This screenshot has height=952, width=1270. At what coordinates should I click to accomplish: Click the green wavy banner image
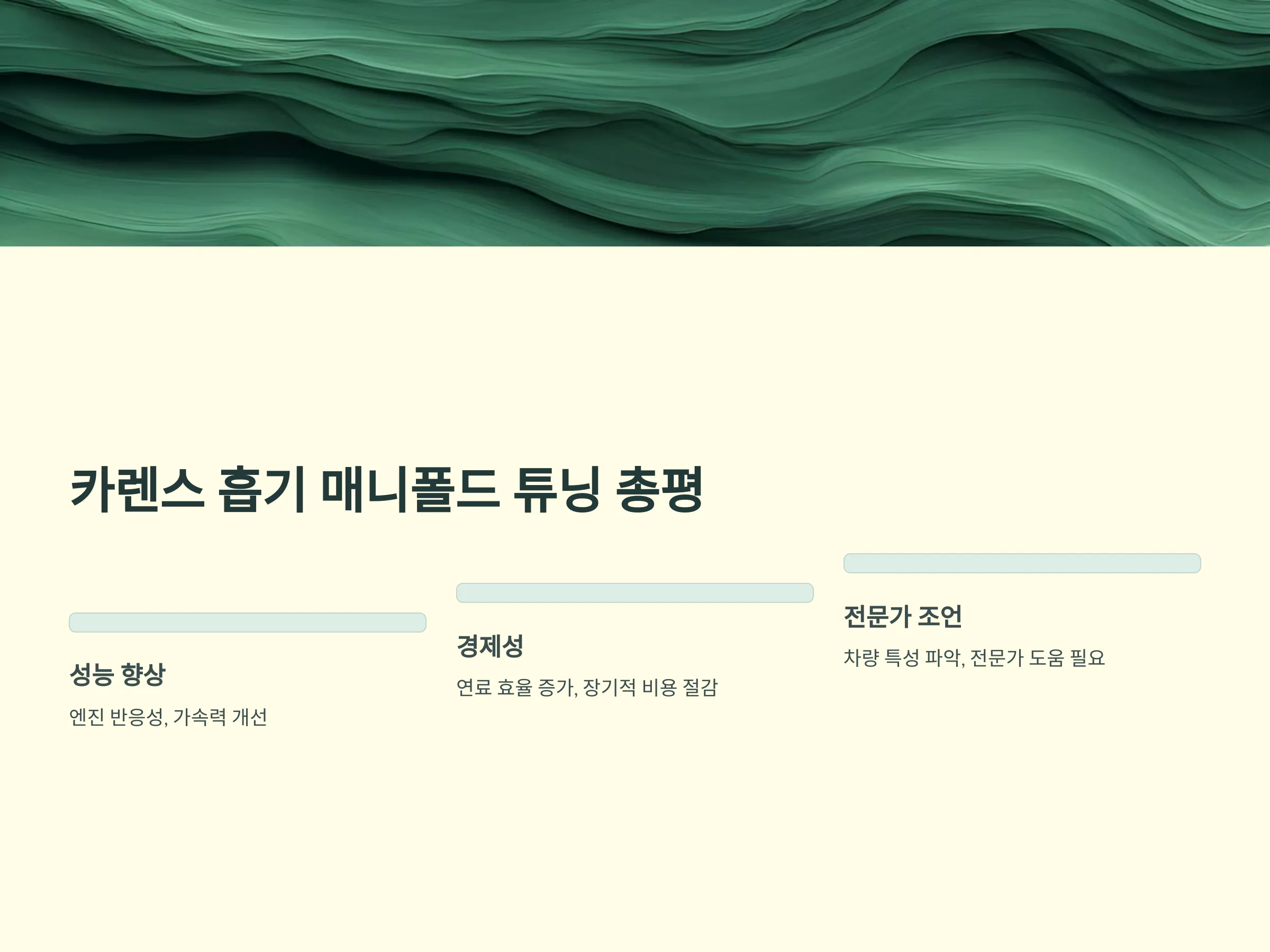click(x=635, y=123)
